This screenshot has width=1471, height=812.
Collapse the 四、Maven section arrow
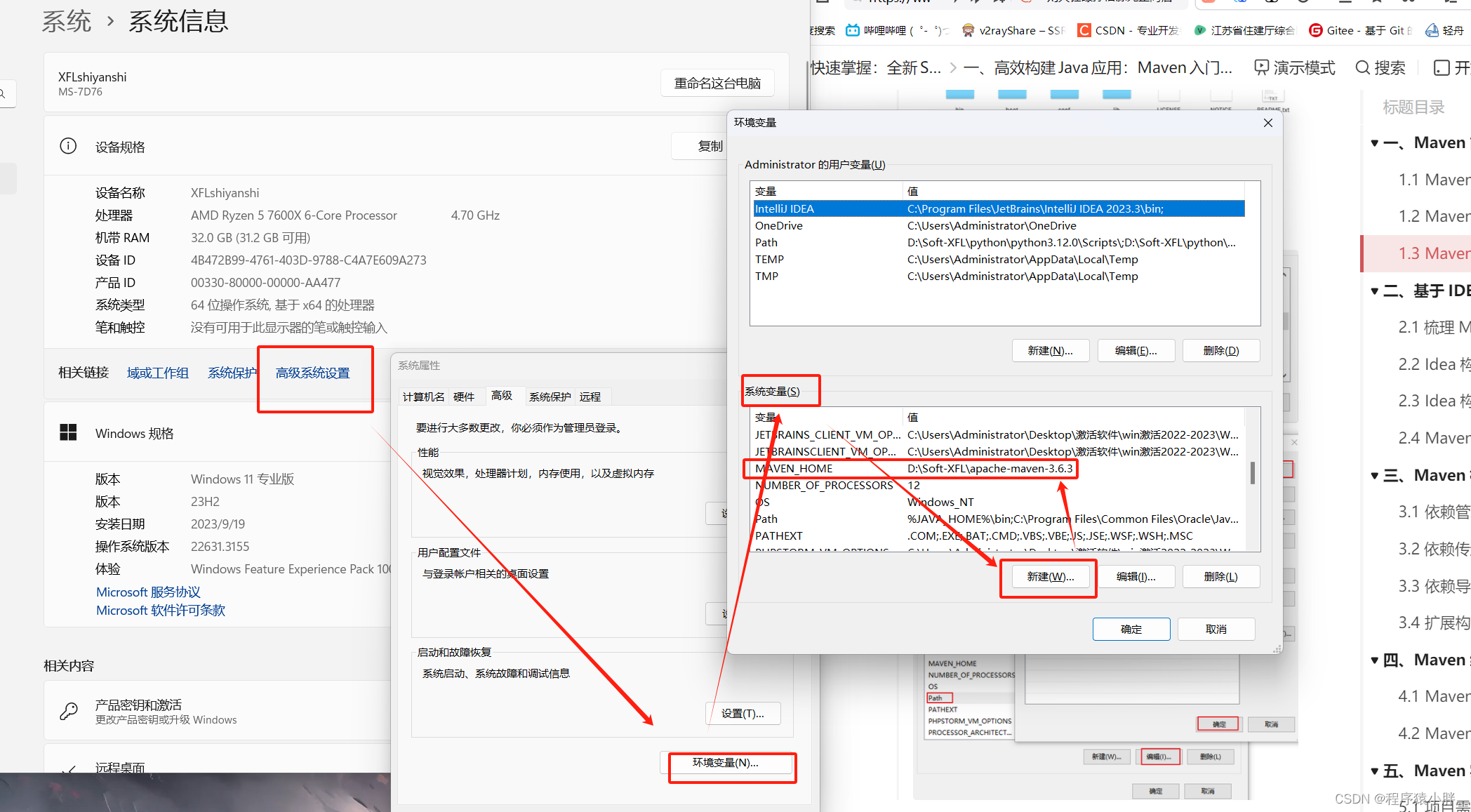(x=1375, y=660)
